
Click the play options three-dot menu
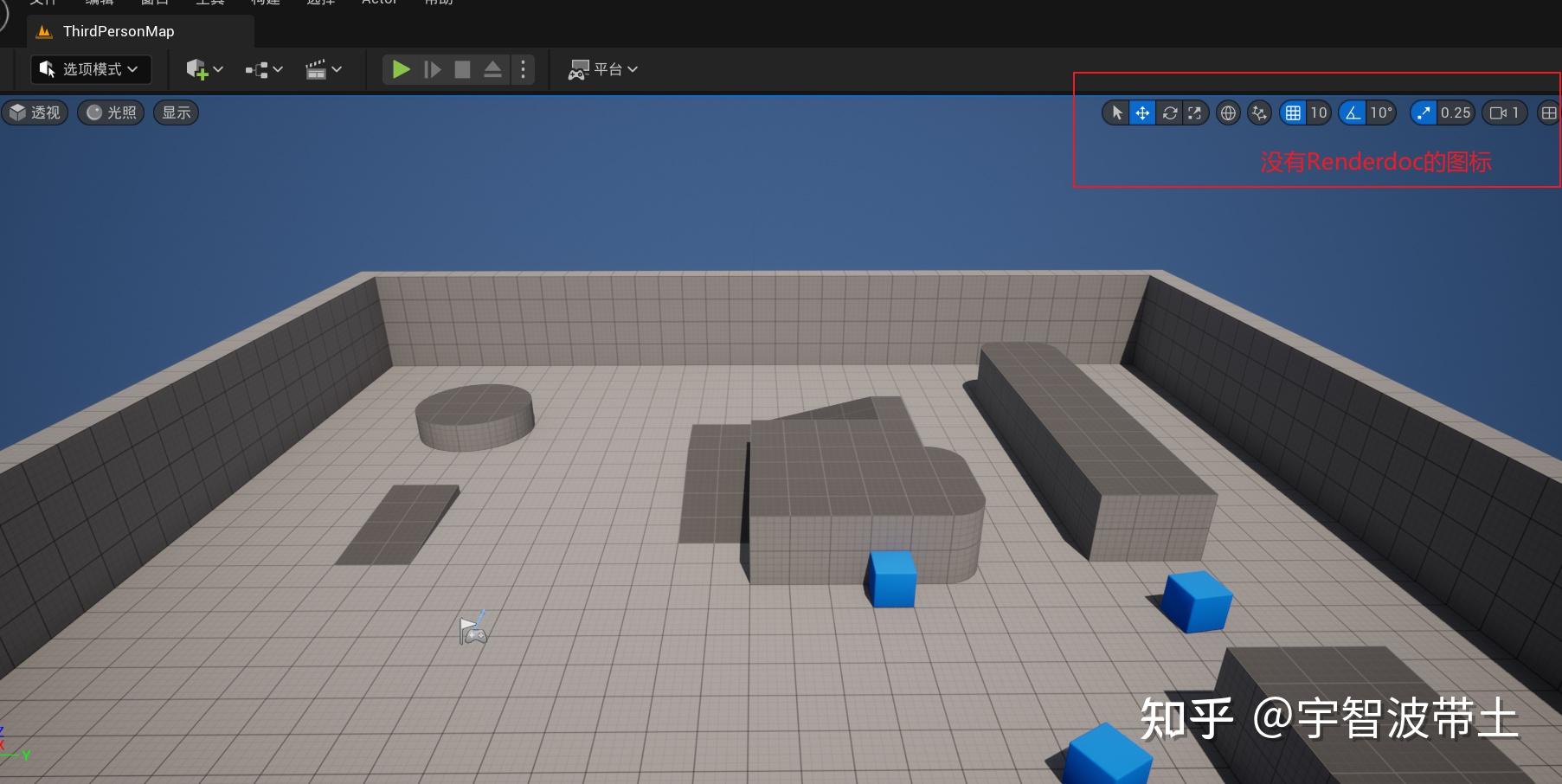[x=523, y=69]
